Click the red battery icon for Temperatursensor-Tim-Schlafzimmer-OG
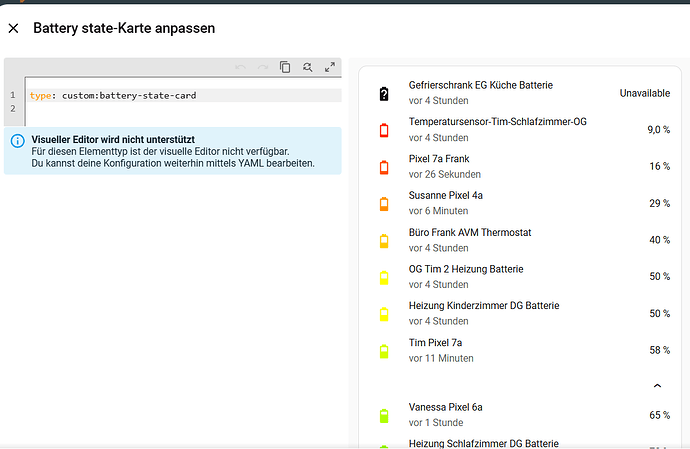The image size is (690, 449). (x=384, y=130)
